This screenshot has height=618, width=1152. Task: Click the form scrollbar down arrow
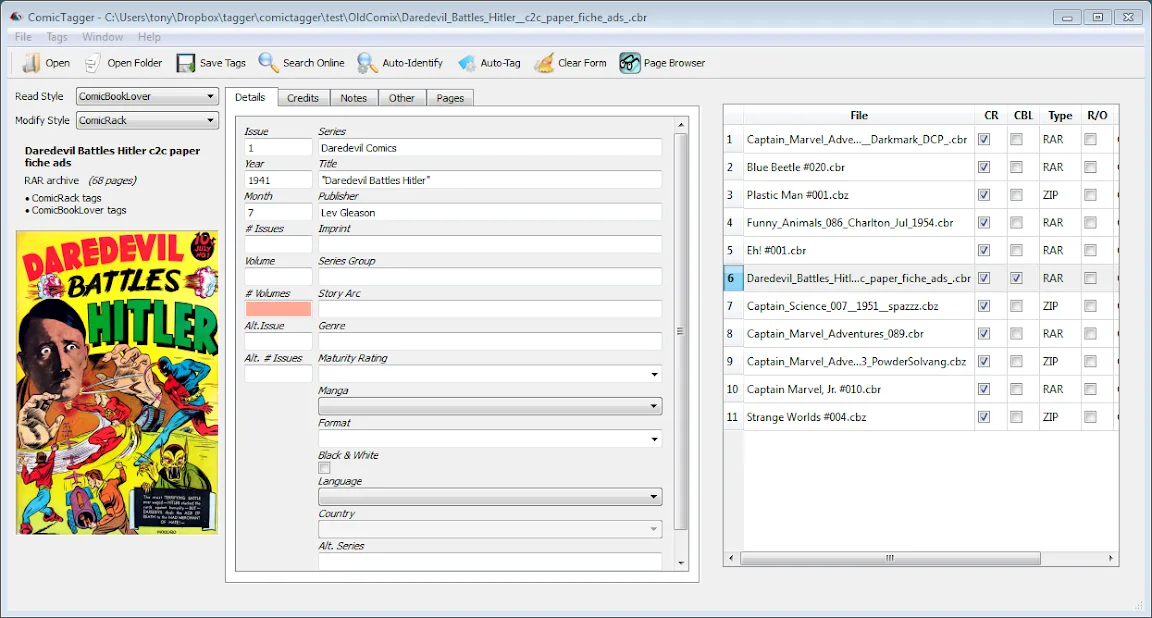point(681,564)
